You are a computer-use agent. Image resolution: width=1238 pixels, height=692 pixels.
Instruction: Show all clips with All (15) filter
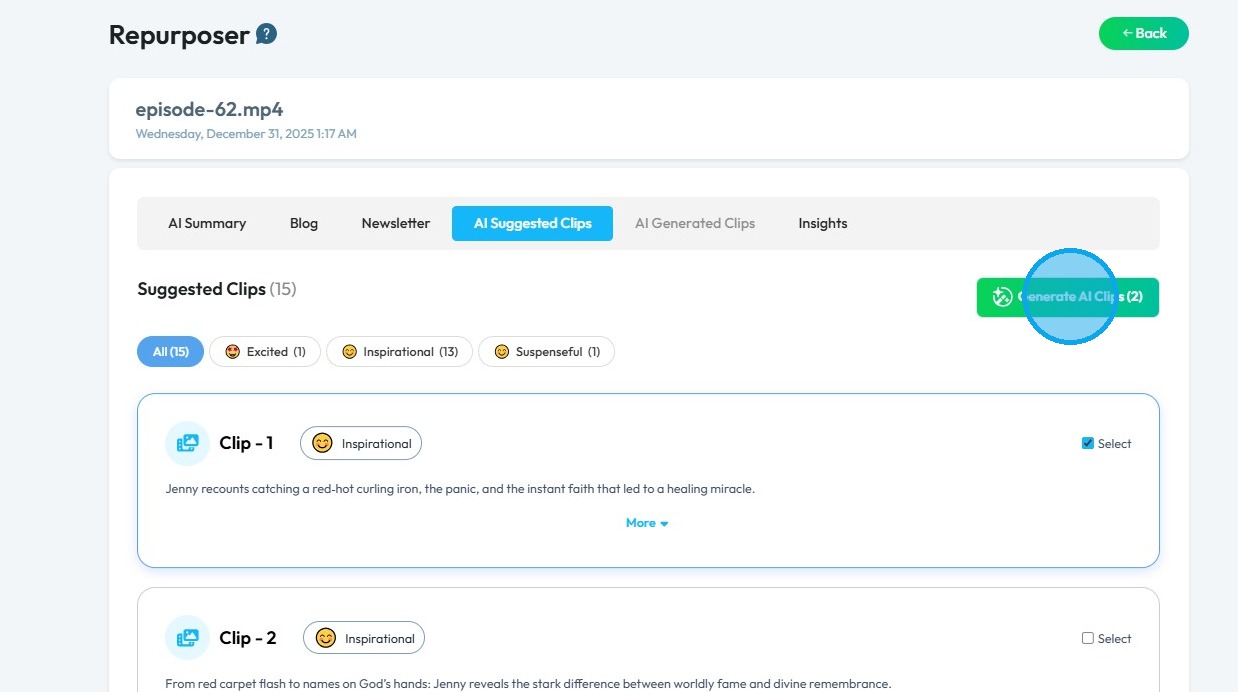pos(170,352)
